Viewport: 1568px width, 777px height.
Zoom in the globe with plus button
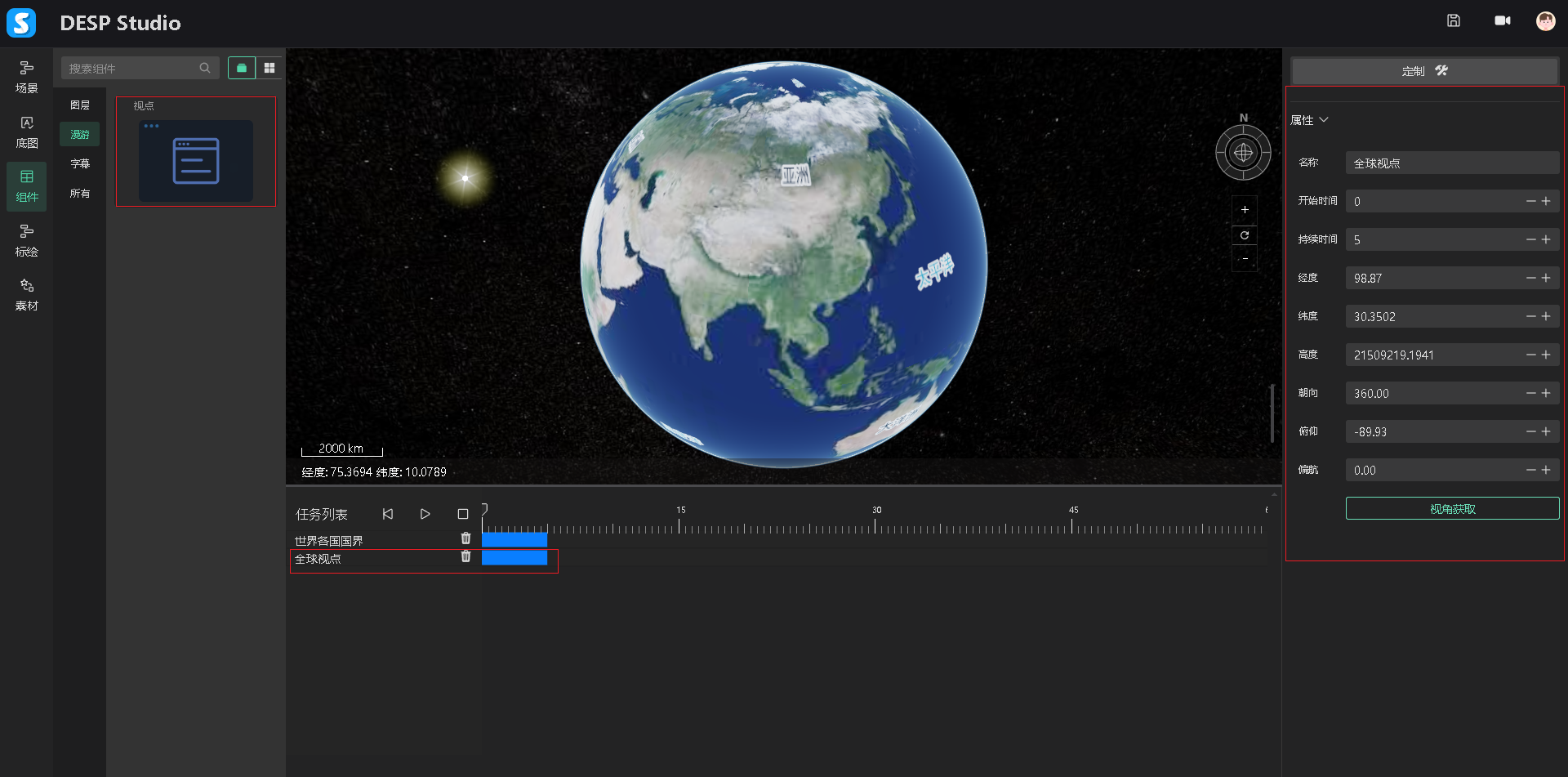pyautogui.click(x=1245, y=210)
